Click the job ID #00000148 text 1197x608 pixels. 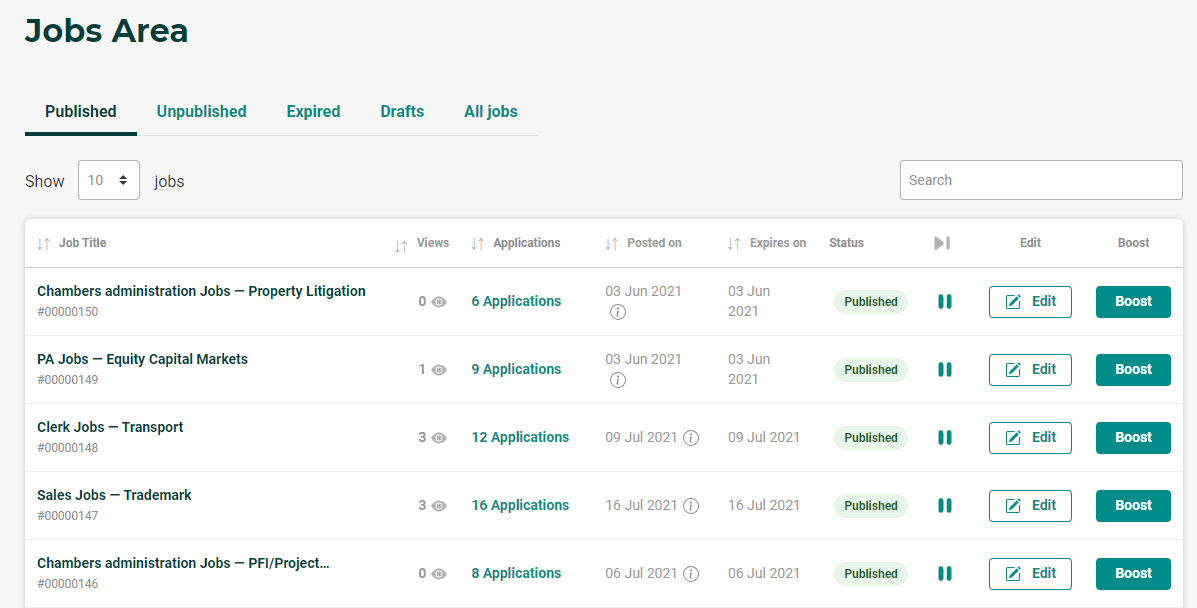tap(68, 448)
